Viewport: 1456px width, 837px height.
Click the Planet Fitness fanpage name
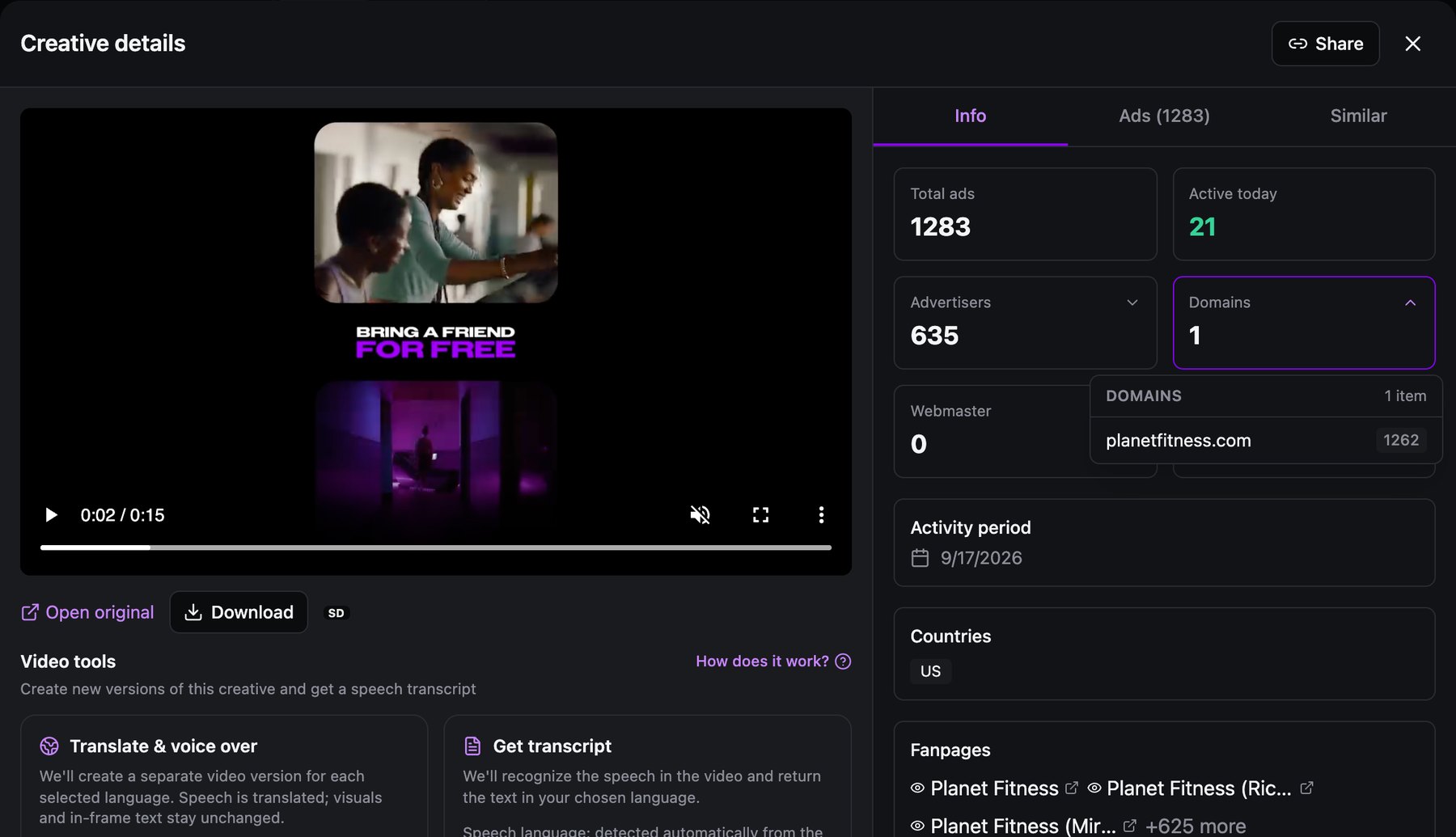pyautogui.click(x=994, y=788)
